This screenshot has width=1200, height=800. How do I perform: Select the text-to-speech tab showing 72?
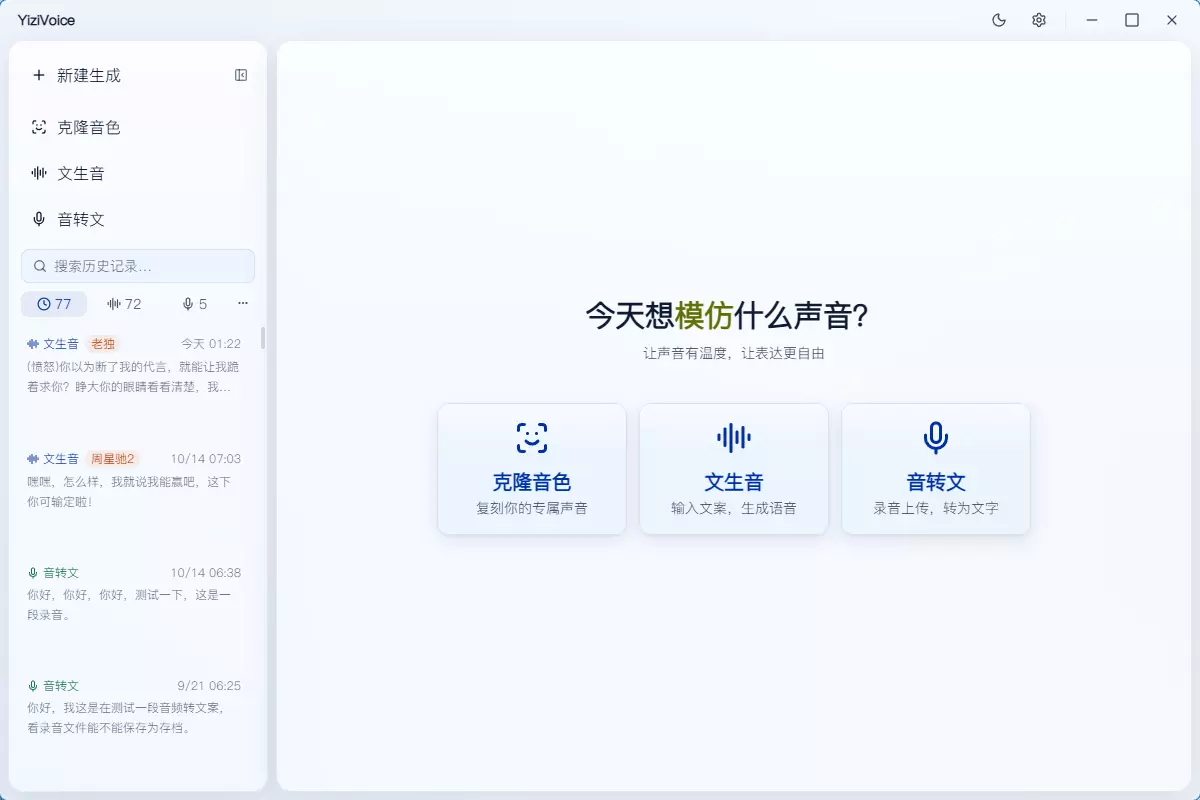click(124, 304)
